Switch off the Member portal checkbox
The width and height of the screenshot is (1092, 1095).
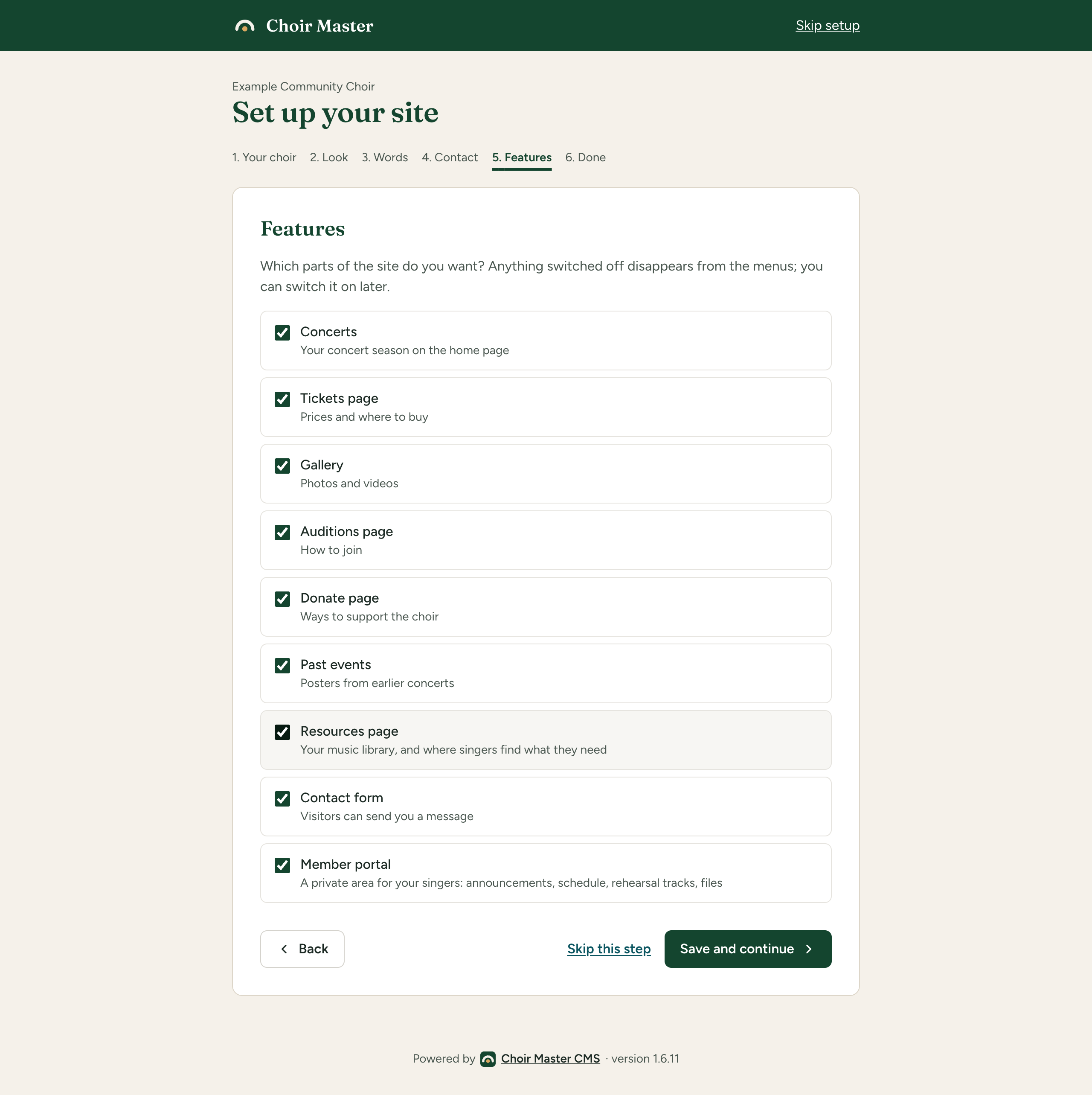[282, 865]
